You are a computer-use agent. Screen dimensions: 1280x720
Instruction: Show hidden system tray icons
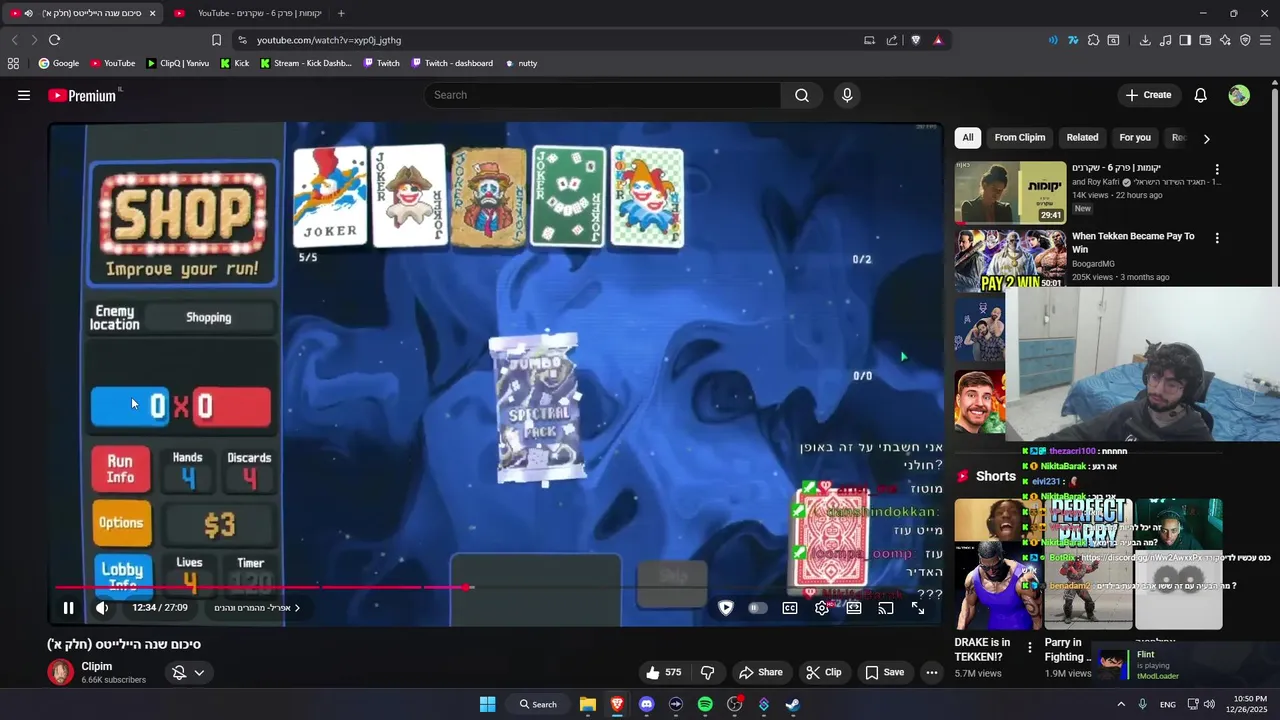[1120, 704]
